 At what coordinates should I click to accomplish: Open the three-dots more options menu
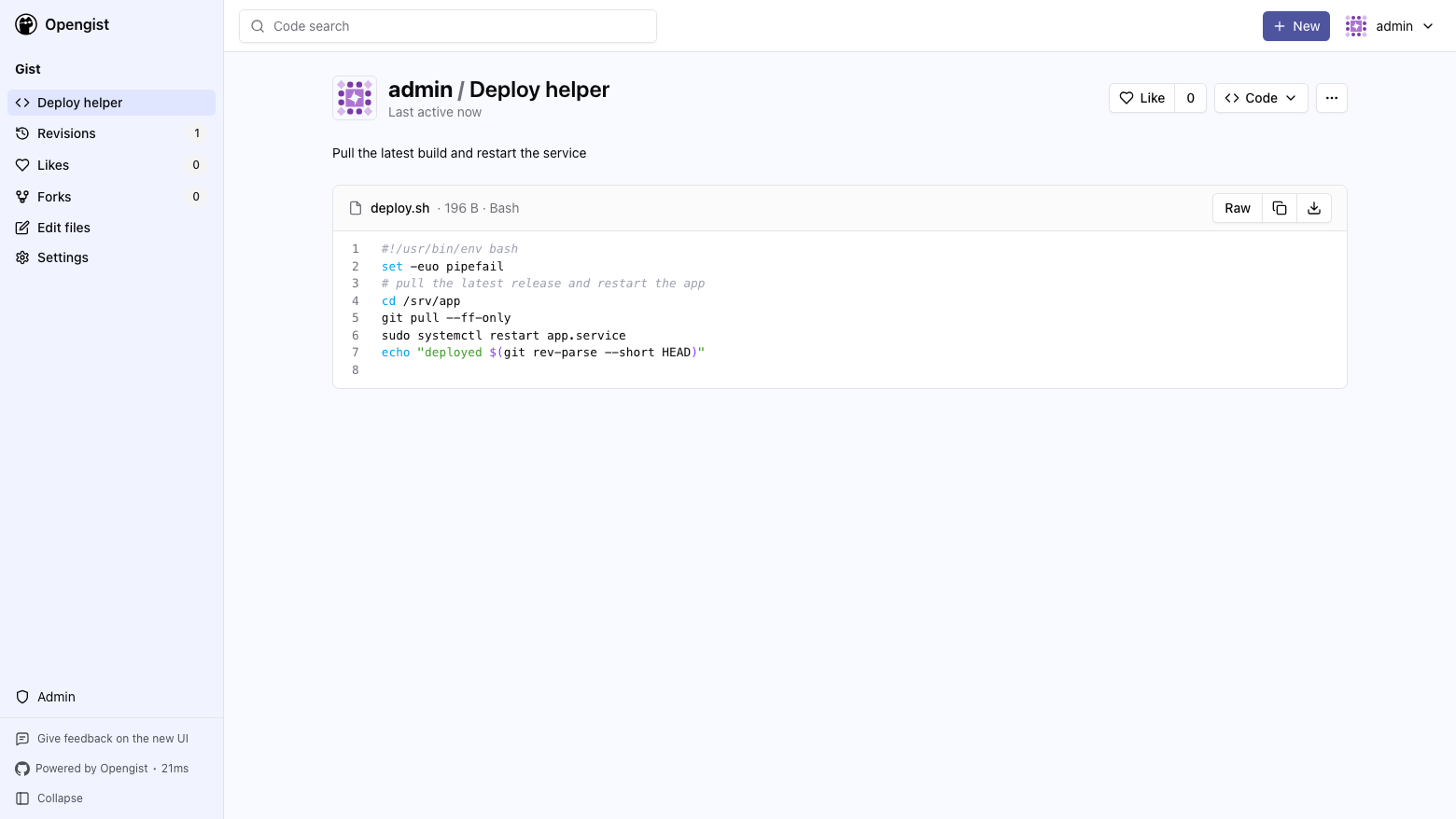pyautogui.click(x=1332, y=98)
